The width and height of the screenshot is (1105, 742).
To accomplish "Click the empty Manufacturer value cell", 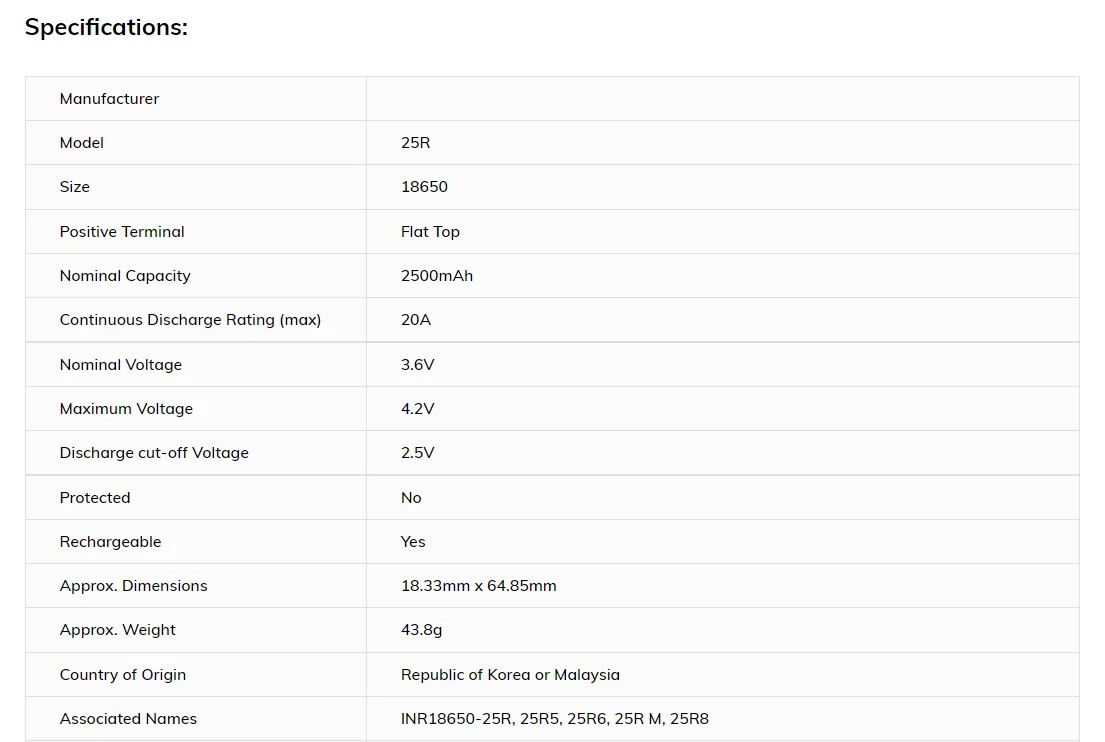I will [x=722, y=99].
